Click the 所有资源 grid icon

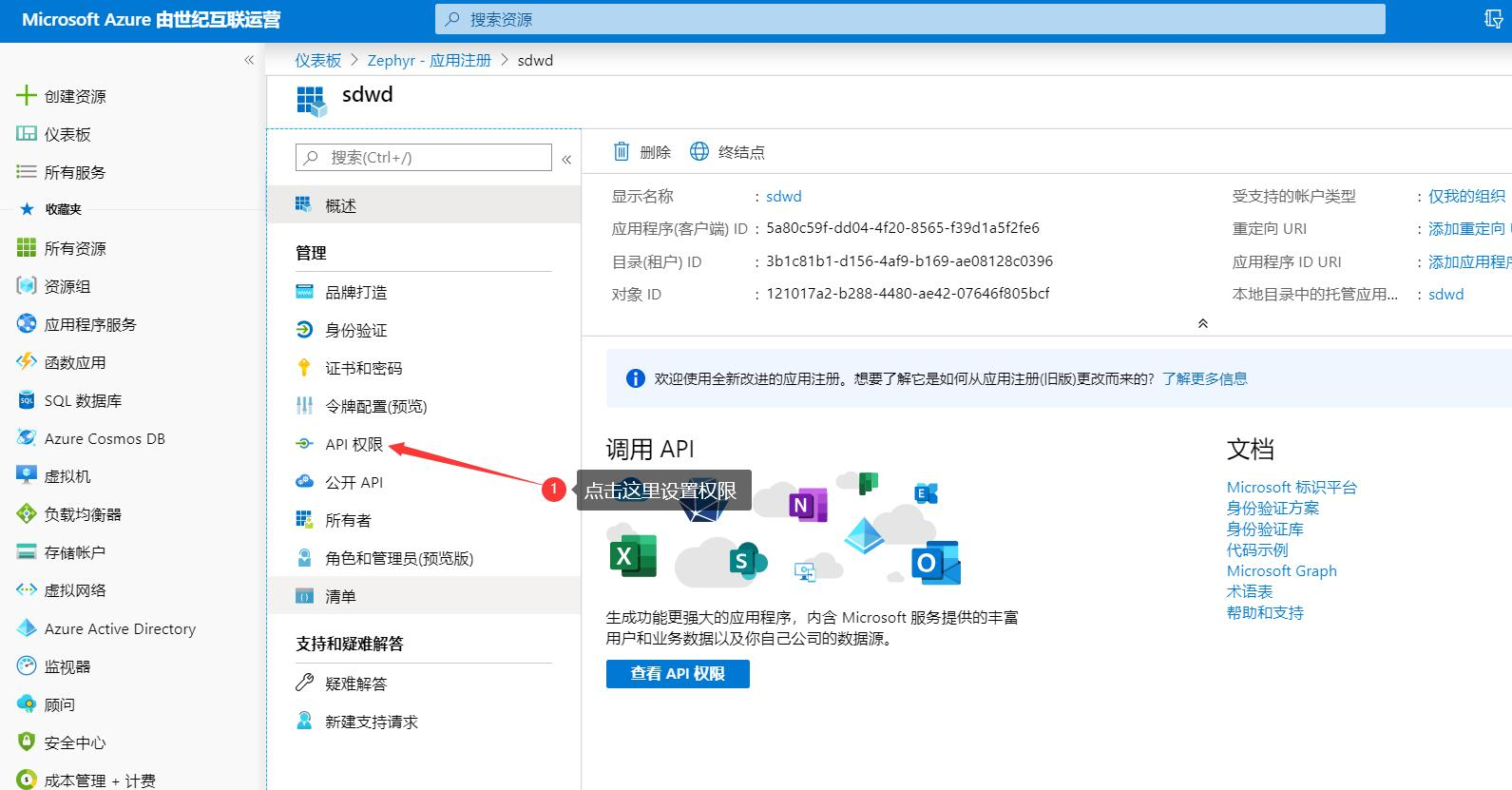pos(26,248)
